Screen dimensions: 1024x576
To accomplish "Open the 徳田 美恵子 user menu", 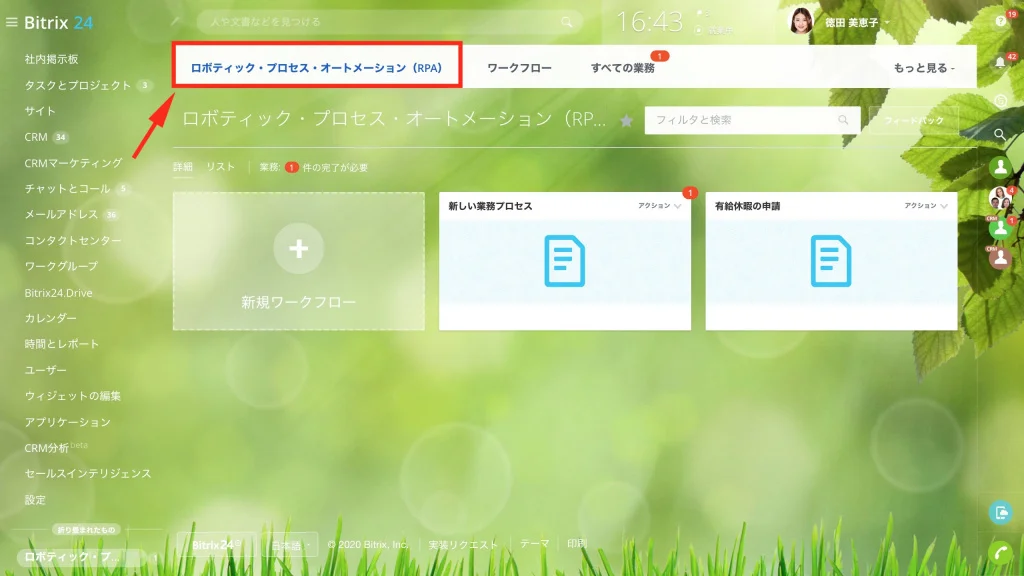I will [x=857, y=23].
